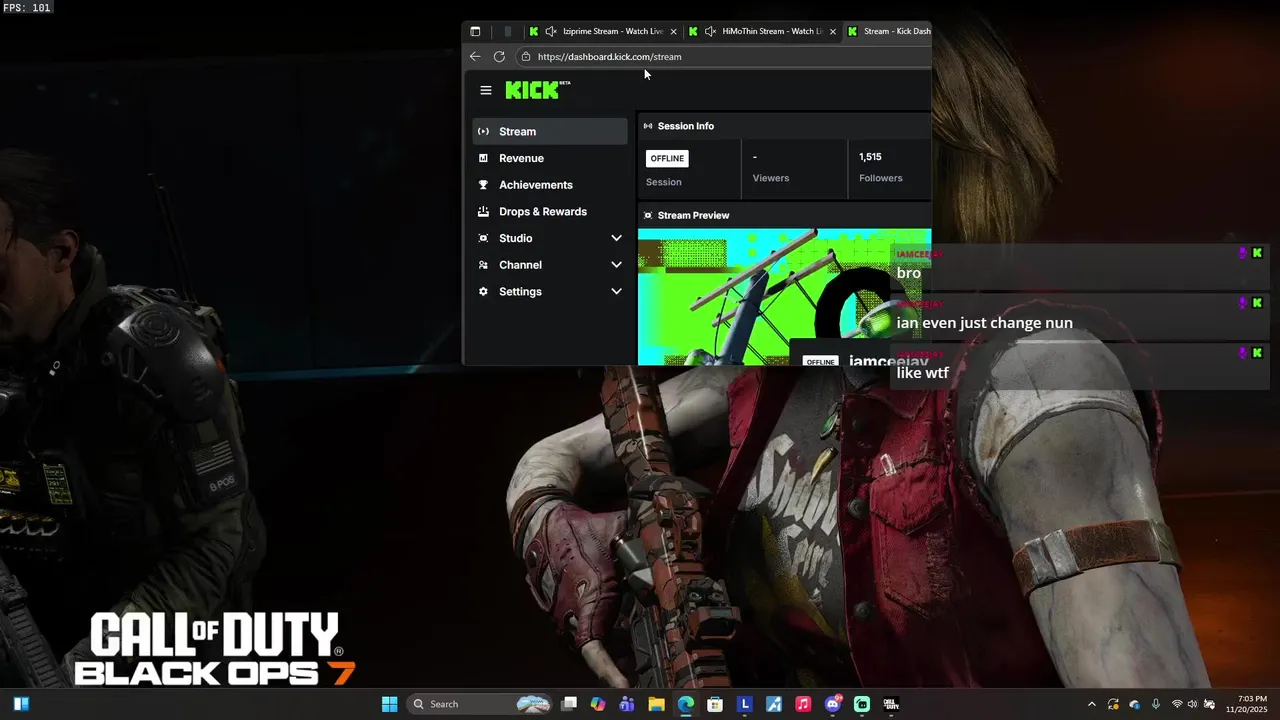Viewport: 1280px width, 720px height.
Task: Click the far-left widgets taskbar icon
Action: pos(21,704)
